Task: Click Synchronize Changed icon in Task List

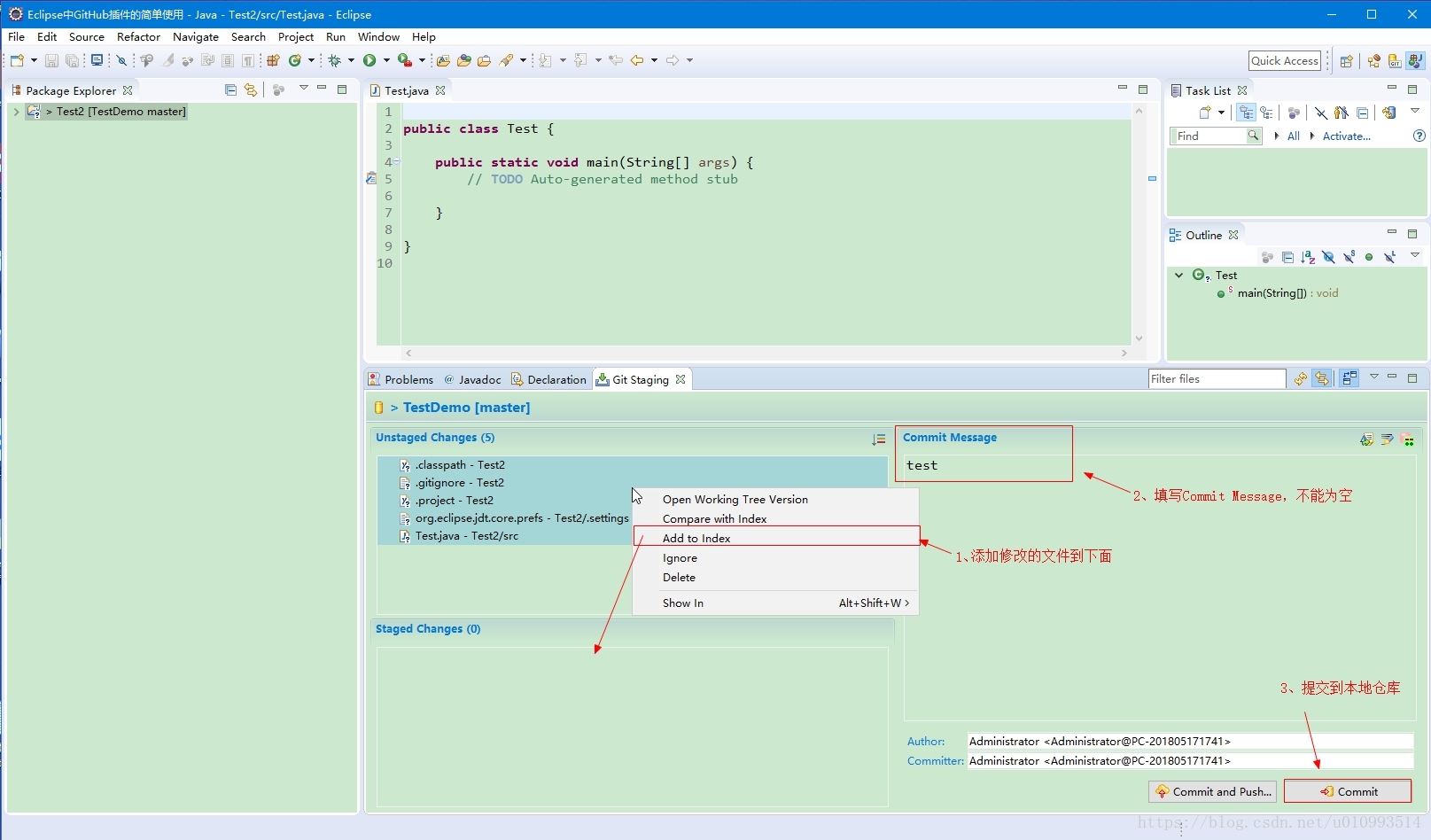Action: 1389,113
